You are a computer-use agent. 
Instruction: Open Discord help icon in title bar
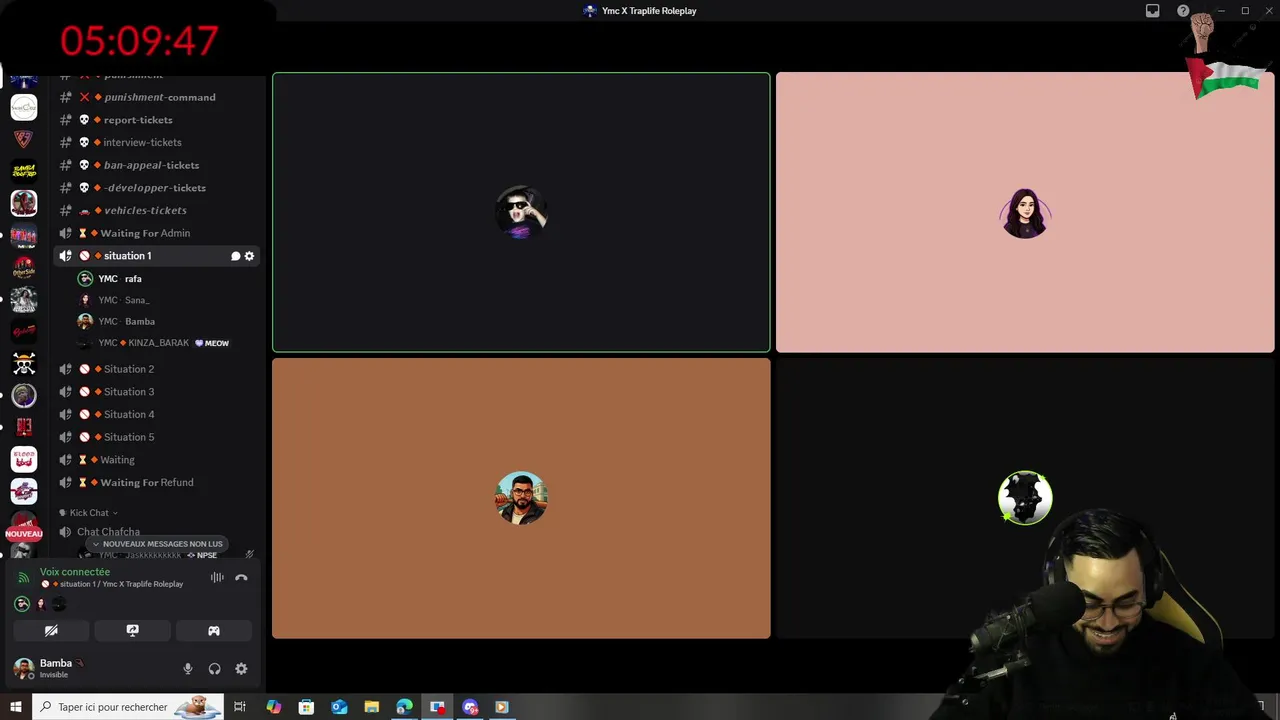(1183, 11)
